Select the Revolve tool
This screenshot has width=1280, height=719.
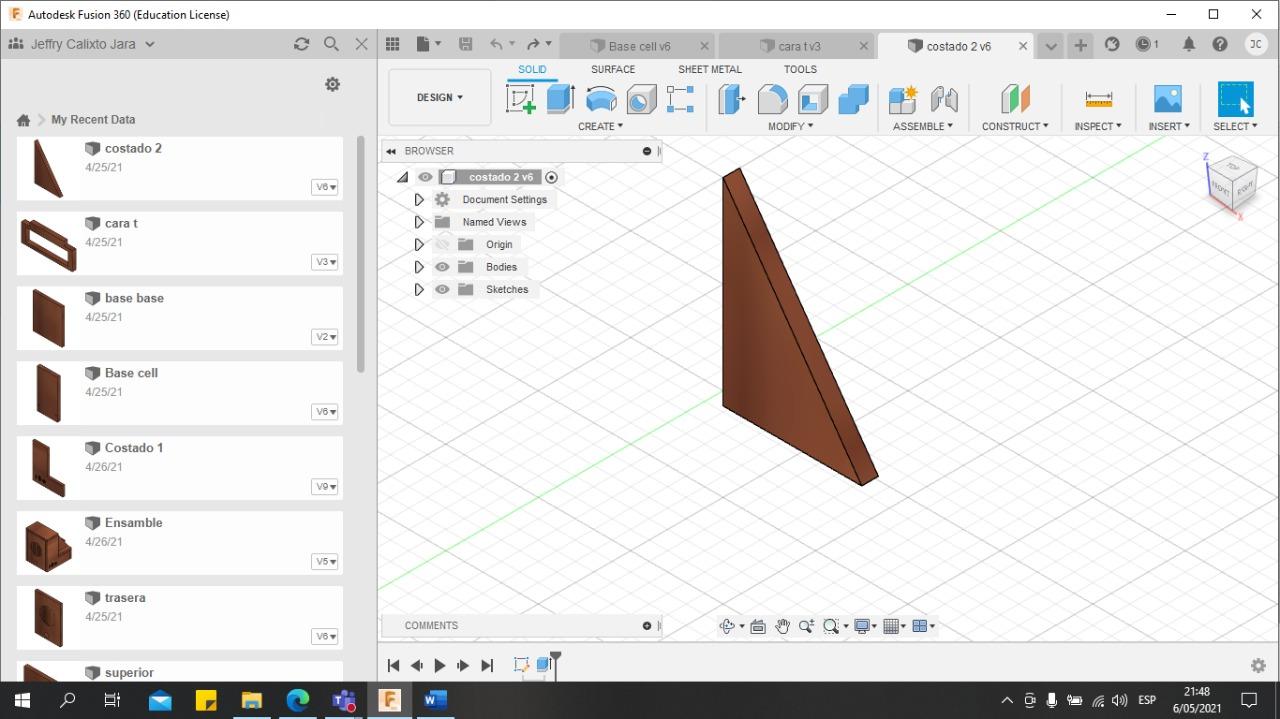pyautogui.click(x=601, y=98)
